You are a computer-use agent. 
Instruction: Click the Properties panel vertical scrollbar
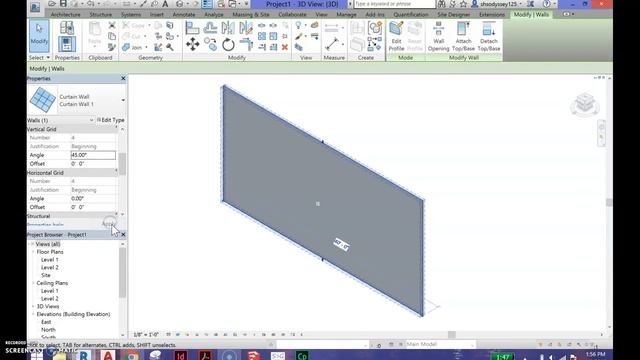pos(122,163)
